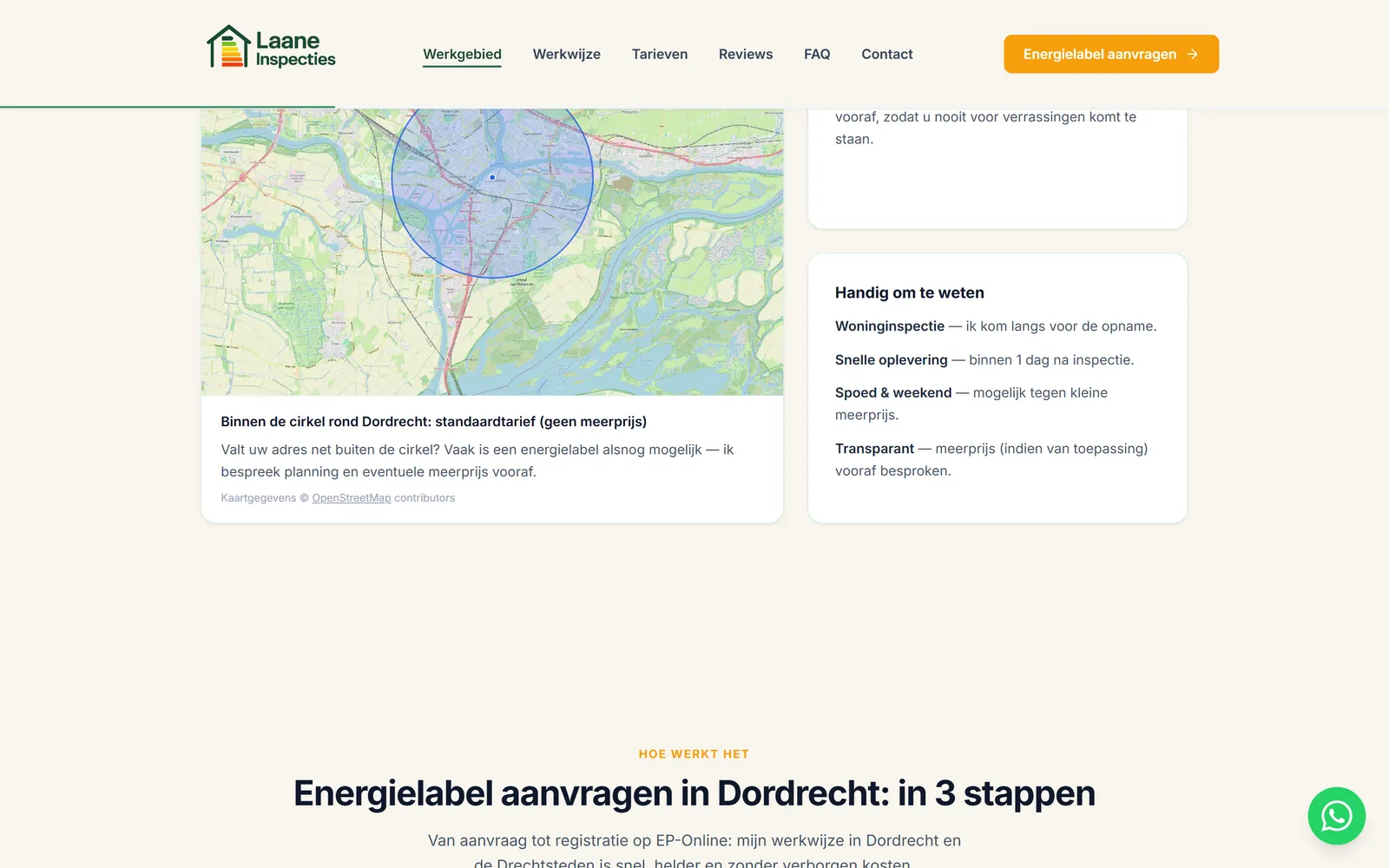
Task: Click the Binnen de cirkel rond Dordrecht caption
Action: [434, 422]
